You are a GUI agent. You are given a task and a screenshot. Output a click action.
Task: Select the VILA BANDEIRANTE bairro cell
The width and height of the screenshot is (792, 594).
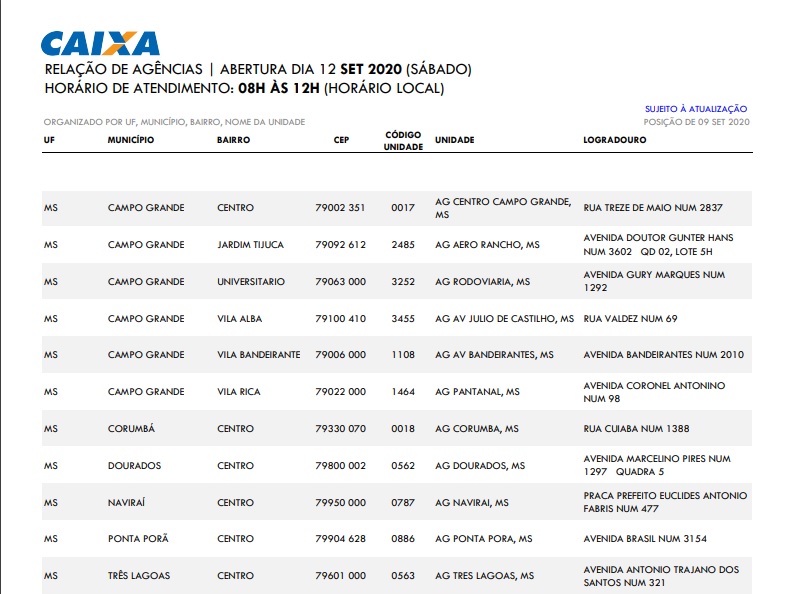[x=258, y=355]
